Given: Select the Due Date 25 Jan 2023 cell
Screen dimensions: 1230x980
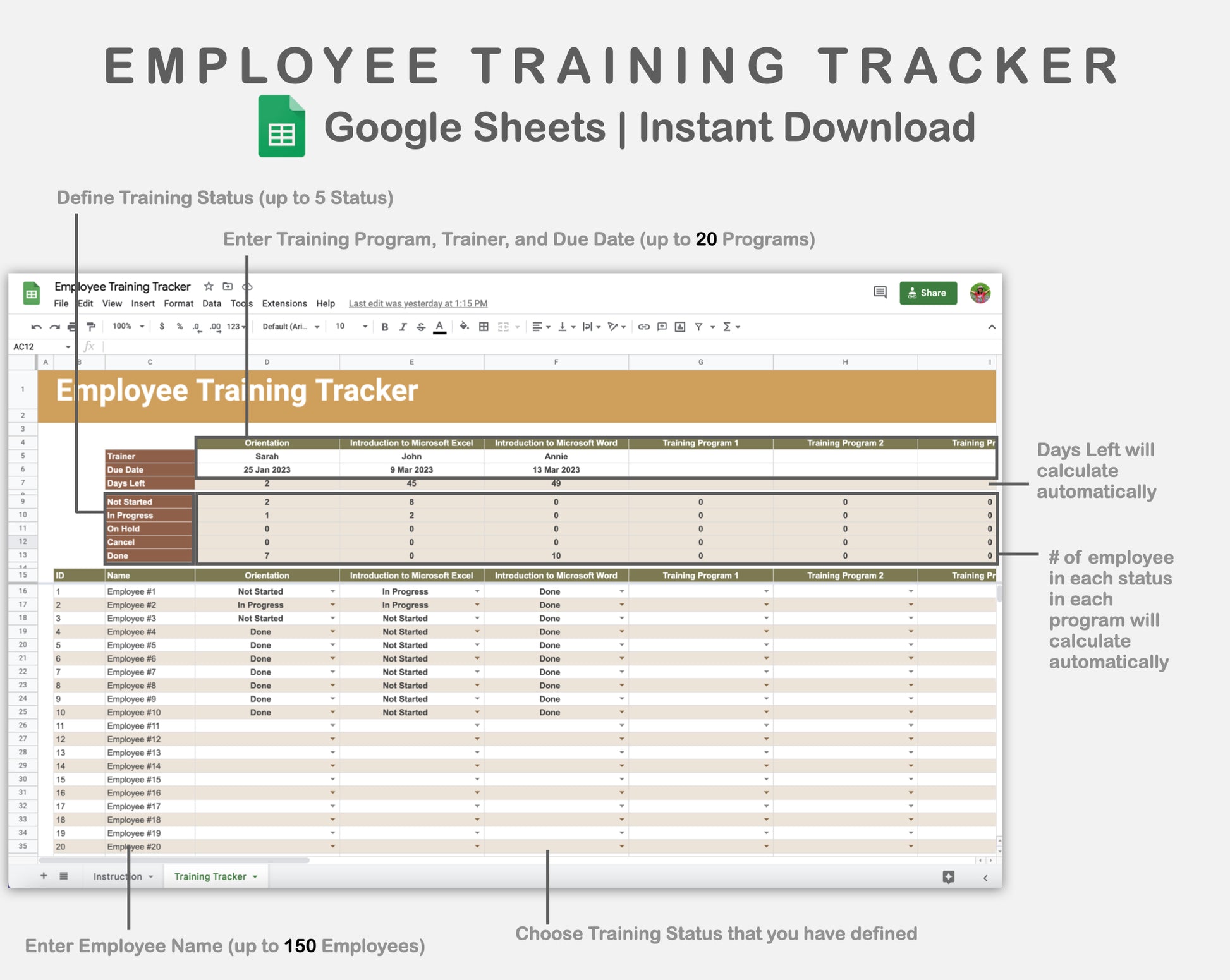Looking at the screenshot, I should pyautogui.click(x=267, y=470).
